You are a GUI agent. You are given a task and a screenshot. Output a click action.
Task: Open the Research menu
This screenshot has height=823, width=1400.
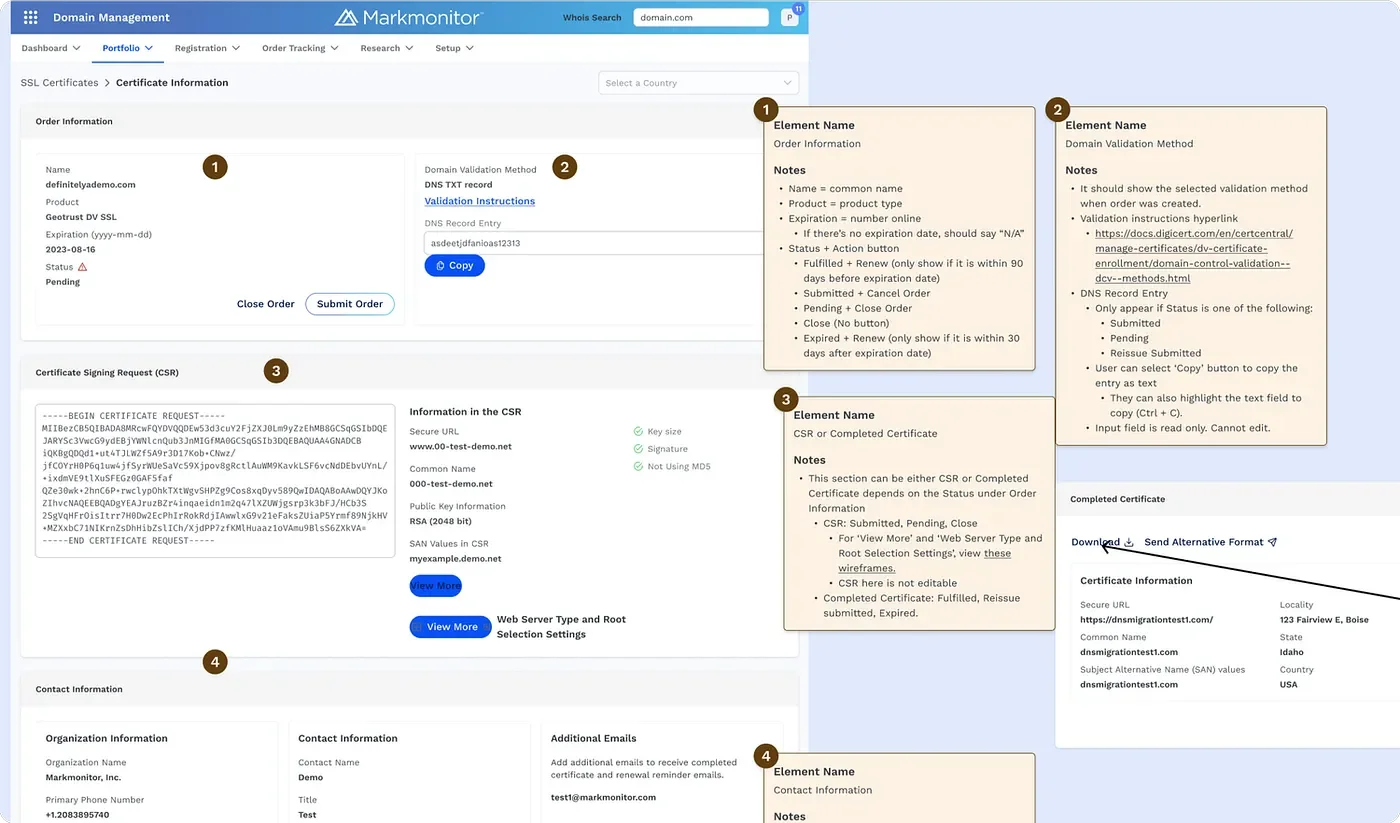pos(387,48)
